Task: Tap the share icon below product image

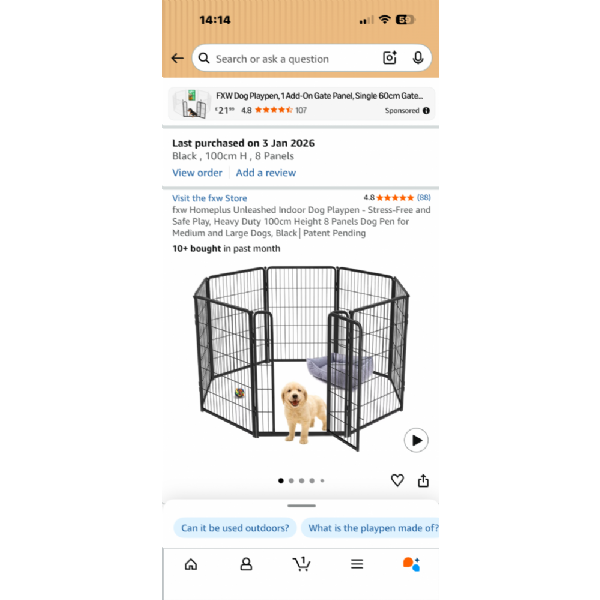Action: pyautogui.click(x=423, y=481)
